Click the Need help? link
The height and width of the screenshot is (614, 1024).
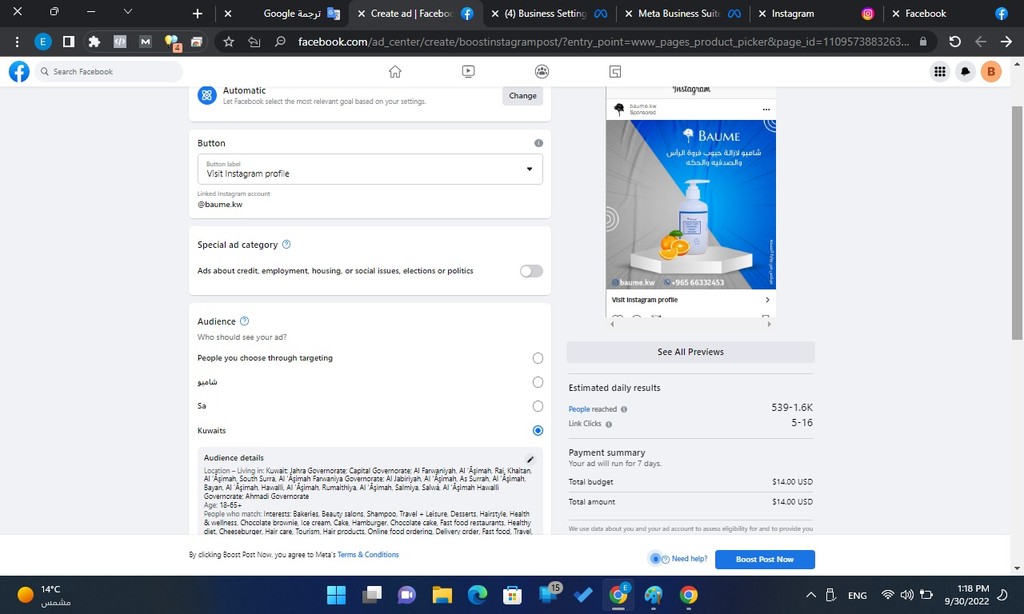(x=689, y=558)
